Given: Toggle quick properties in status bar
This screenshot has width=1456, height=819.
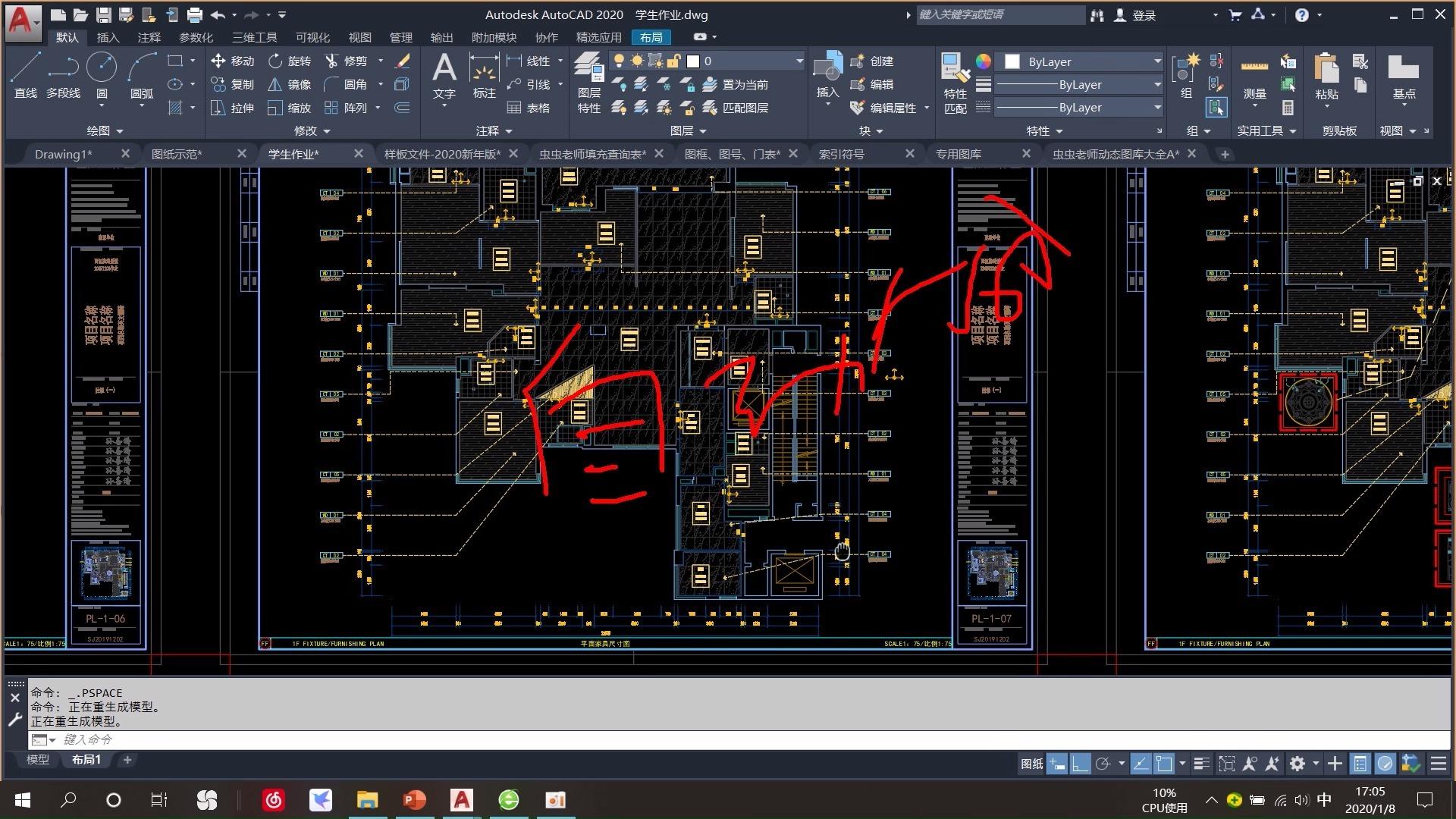Looking at the screenshot, I should [x=1360, y=764].
